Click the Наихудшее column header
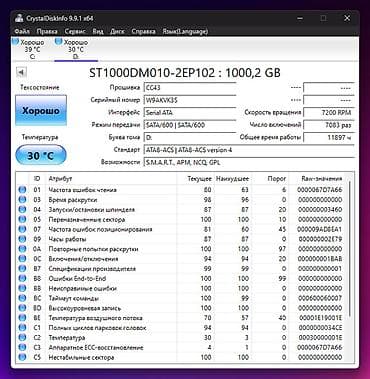This screenshot has height=379, width=370. (x=232, y=179)
